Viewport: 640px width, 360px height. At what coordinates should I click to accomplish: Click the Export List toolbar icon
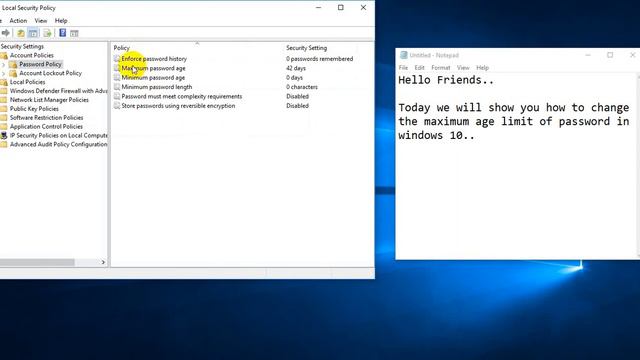[47, 33]
